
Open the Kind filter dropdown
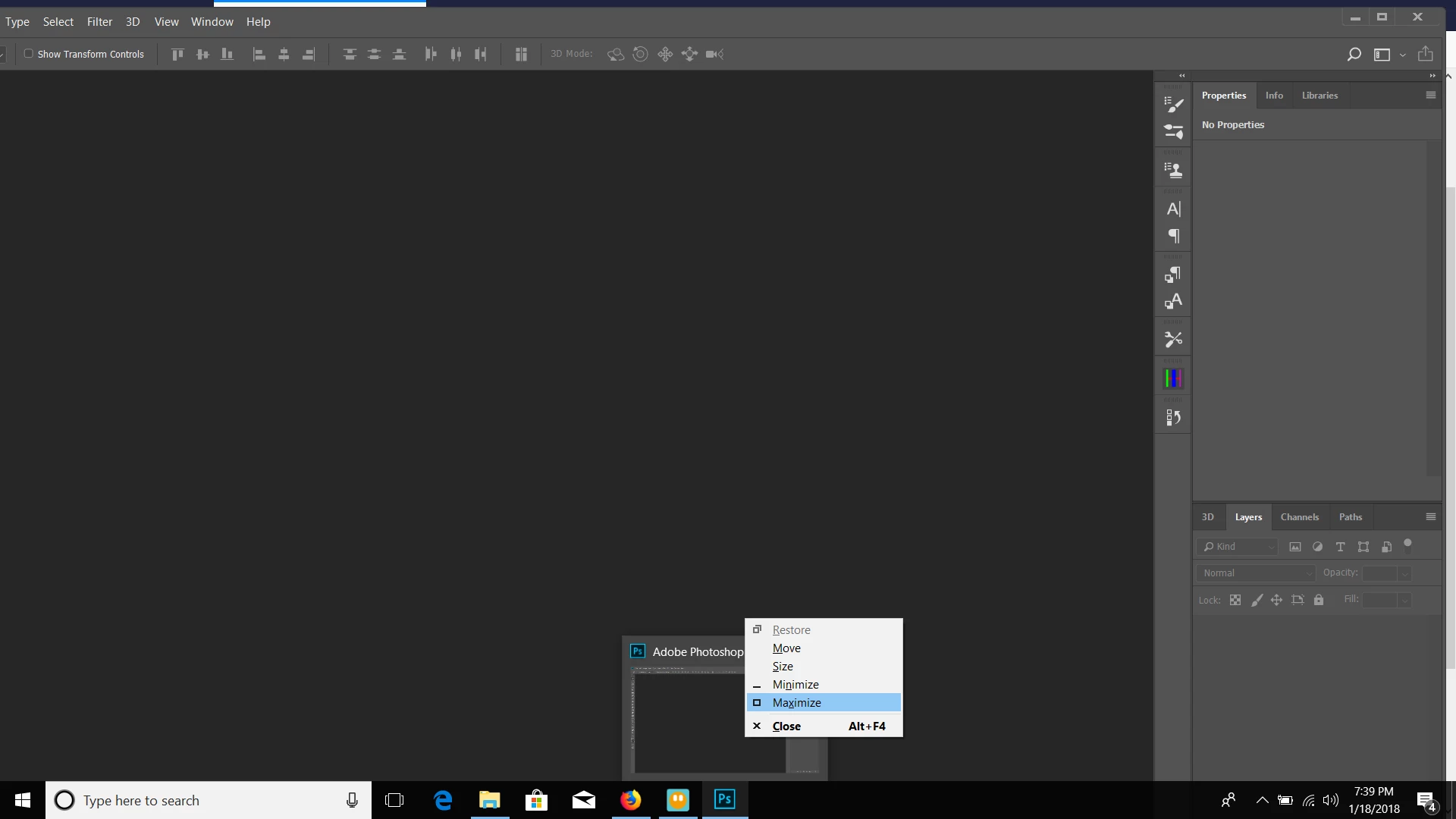click(1238, 547)
